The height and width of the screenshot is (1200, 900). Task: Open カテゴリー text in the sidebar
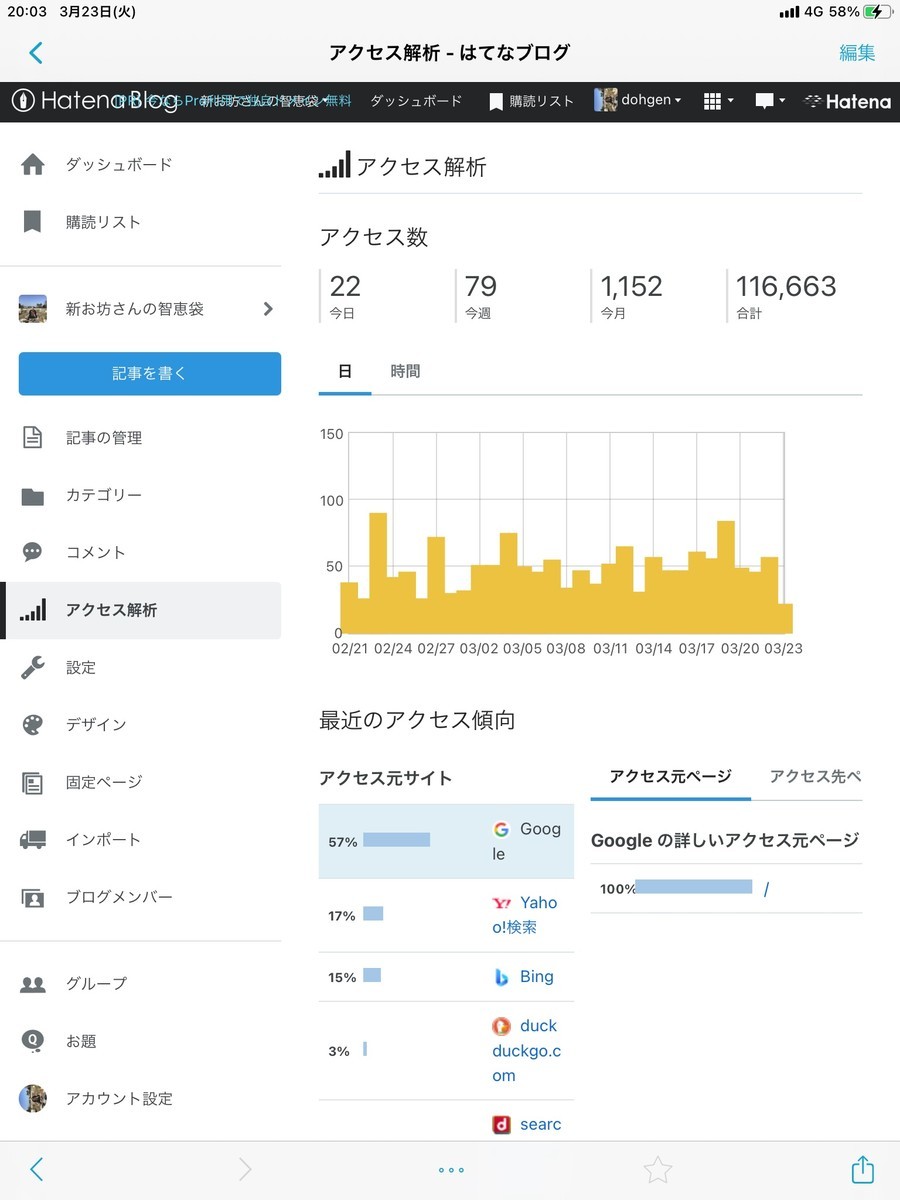point(104,495)
